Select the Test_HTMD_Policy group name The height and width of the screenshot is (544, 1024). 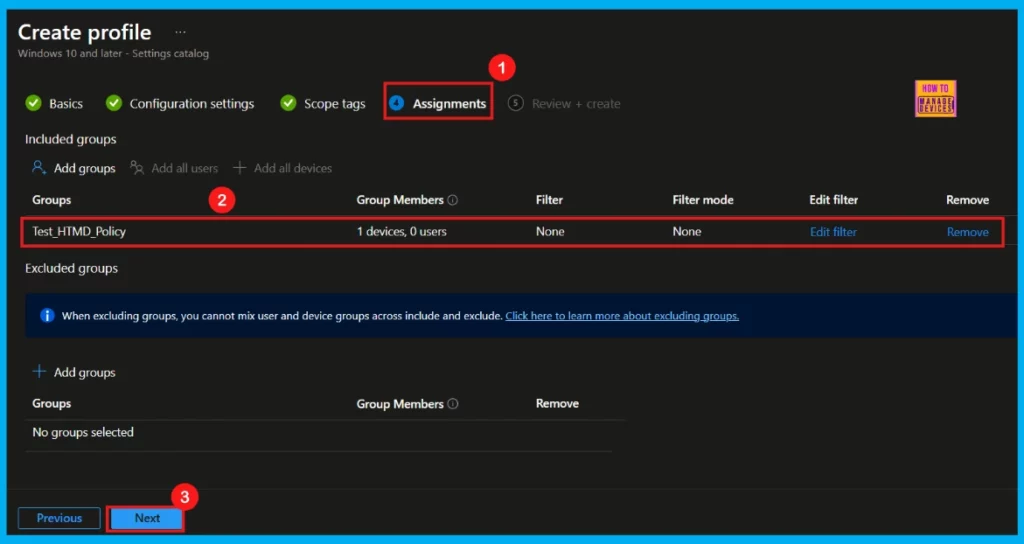(x=79, y=232)
